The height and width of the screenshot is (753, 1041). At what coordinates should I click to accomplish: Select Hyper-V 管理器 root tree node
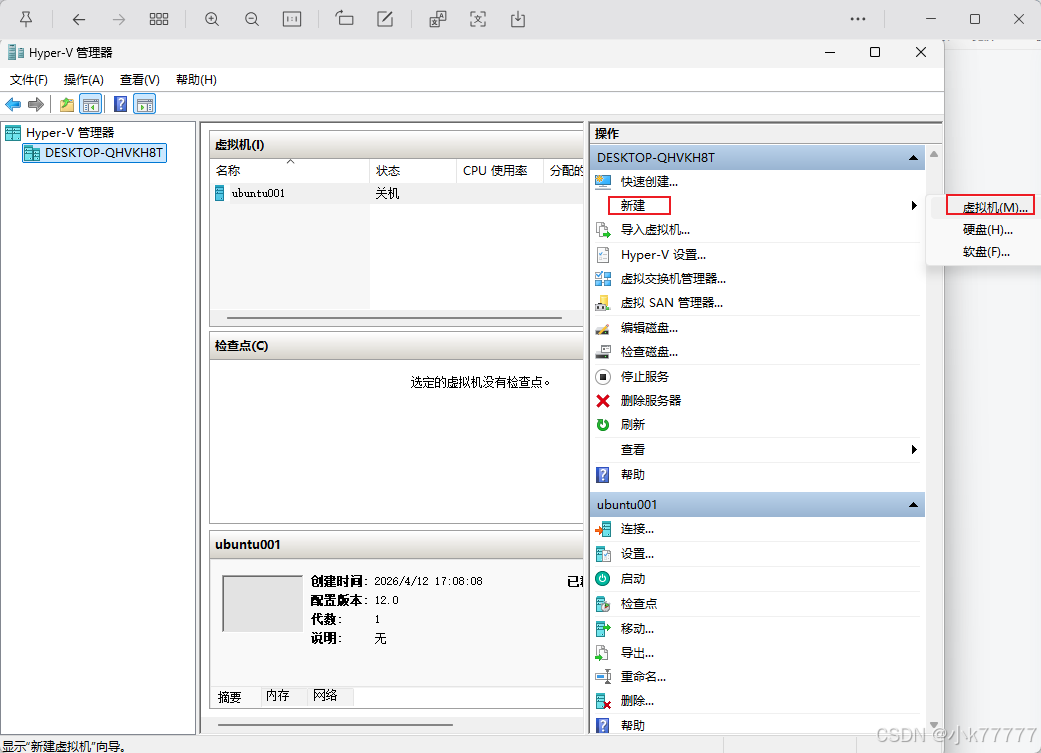(x=70, y=133)
